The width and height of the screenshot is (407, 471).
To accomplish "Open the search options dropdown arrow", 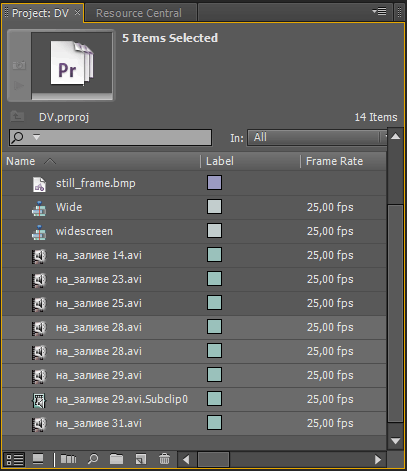I will click(36, 137).
